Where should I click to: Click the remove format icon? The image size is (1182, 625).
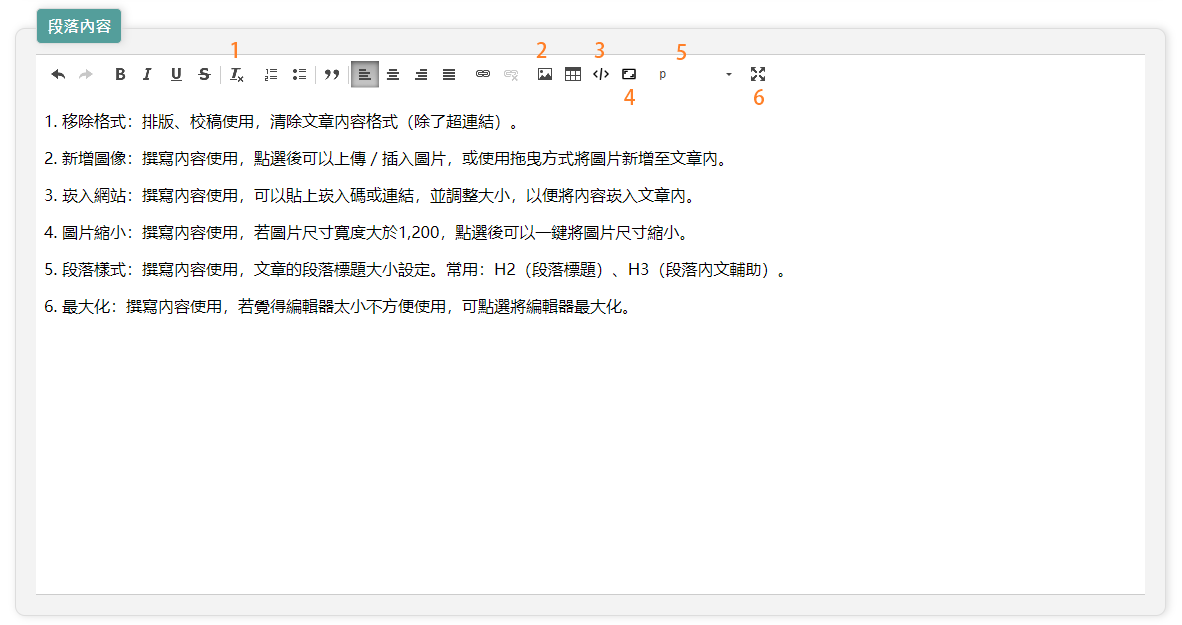coord(237,74)
